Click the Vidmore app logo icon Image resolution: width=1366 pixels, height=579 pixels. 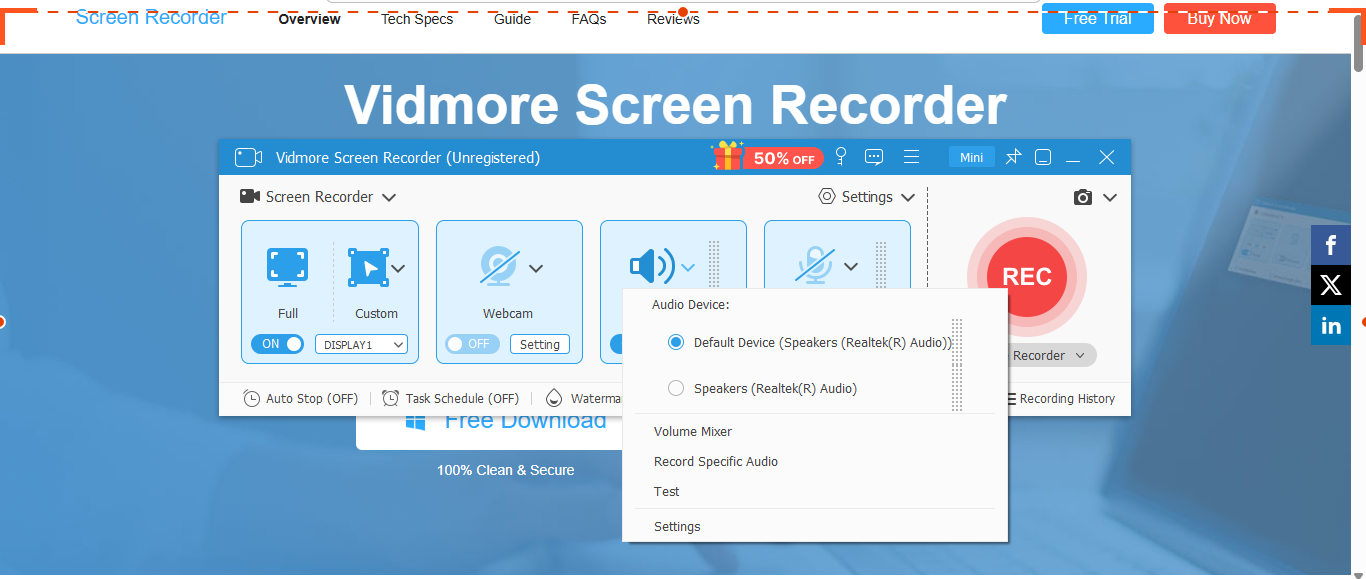(x=248, y=157)
